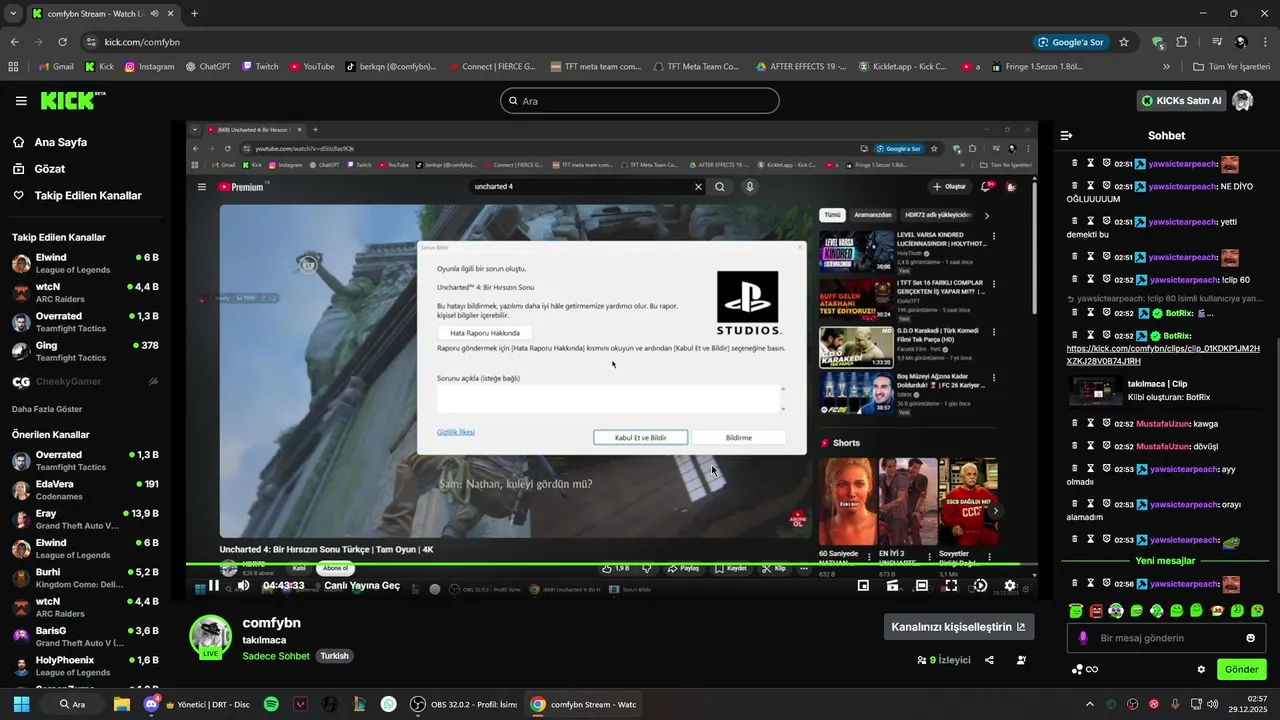Open playback speed control in player
Image resolution: width=1280 pixels, height=720 pixels.
980,586
